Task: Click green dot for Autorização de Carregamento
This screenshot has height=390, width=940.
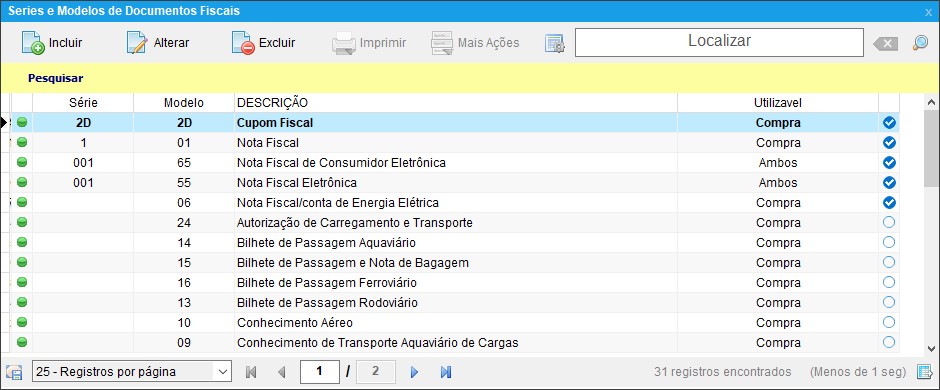Action: point(22,222)
